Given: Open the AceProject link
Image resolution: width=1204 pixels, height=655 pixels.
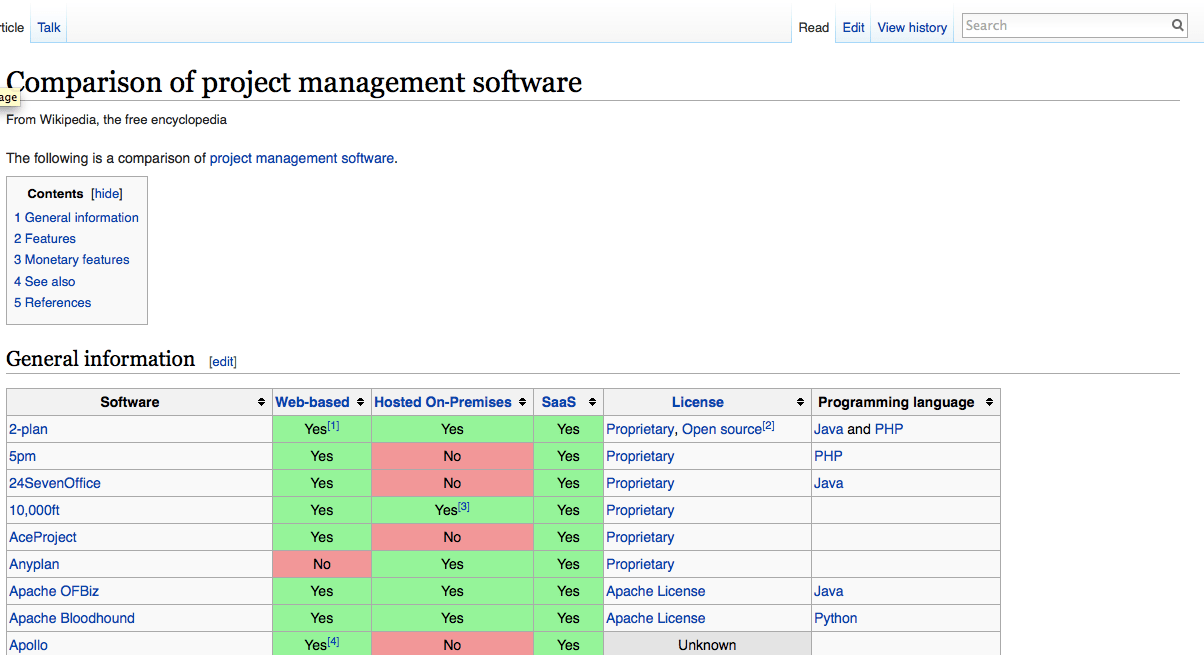Looking at the screenshot, I should click(x=43, y=537).
